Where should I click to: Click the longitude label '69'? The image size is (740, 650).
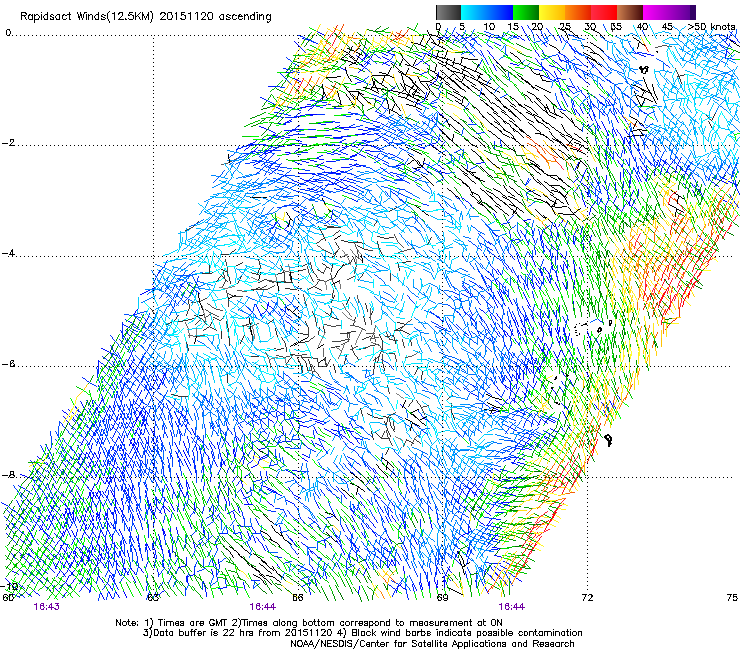[442, 598]
